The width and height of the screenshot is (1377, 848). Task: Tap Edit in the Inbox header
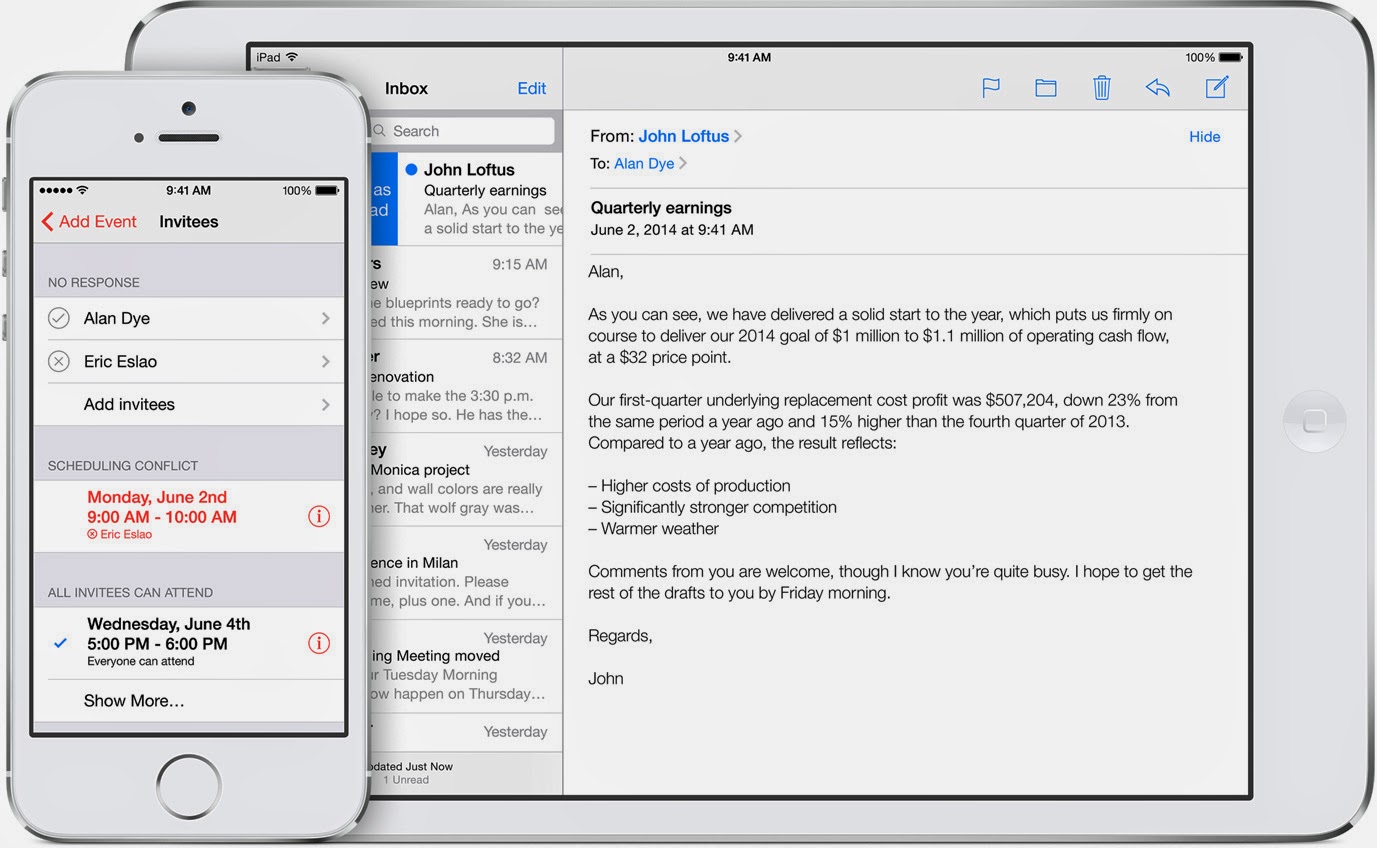click(x=532, y=88)
